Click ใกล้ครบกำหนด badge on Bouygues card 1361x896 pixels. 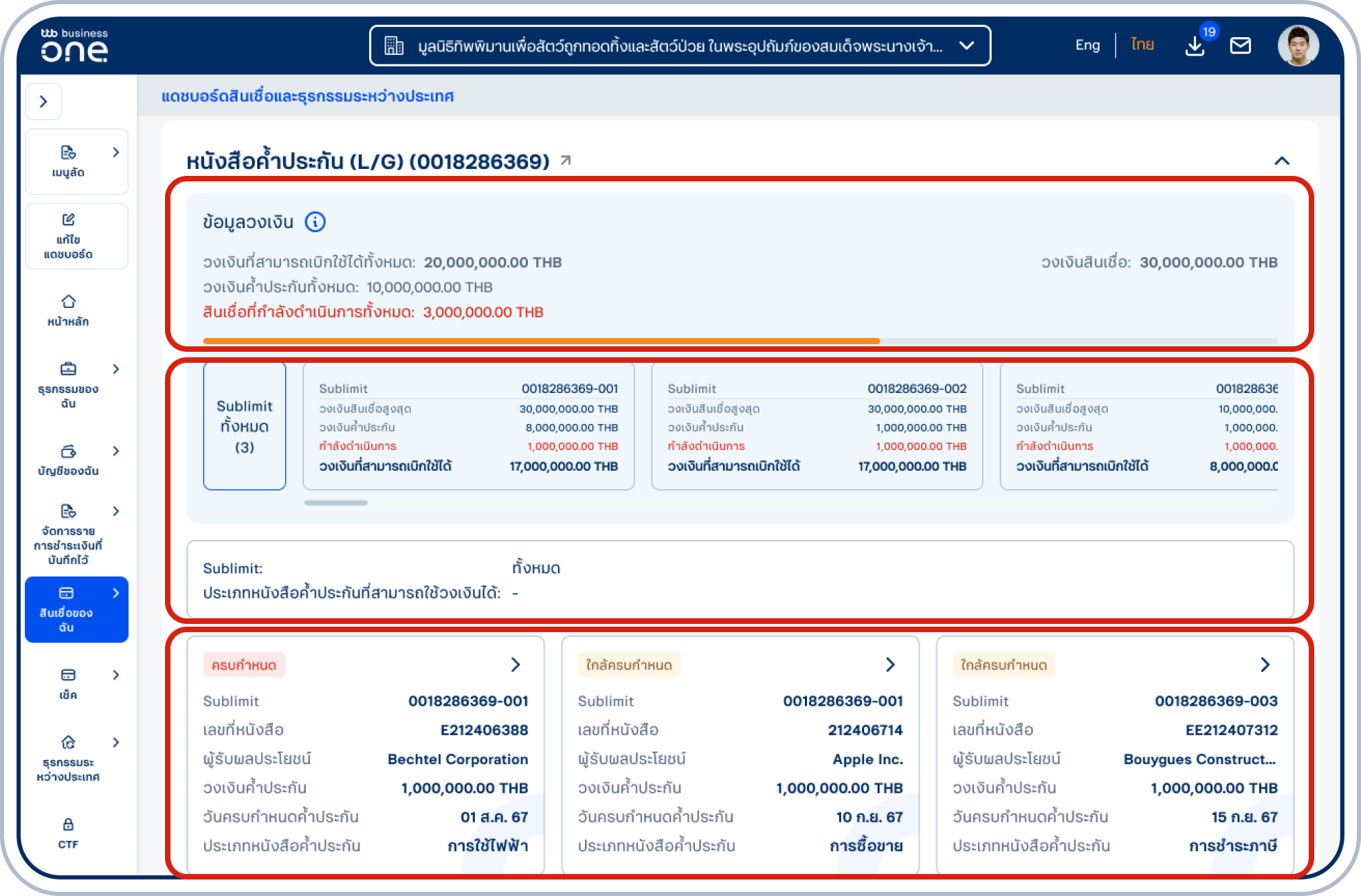coord(1004,665)
